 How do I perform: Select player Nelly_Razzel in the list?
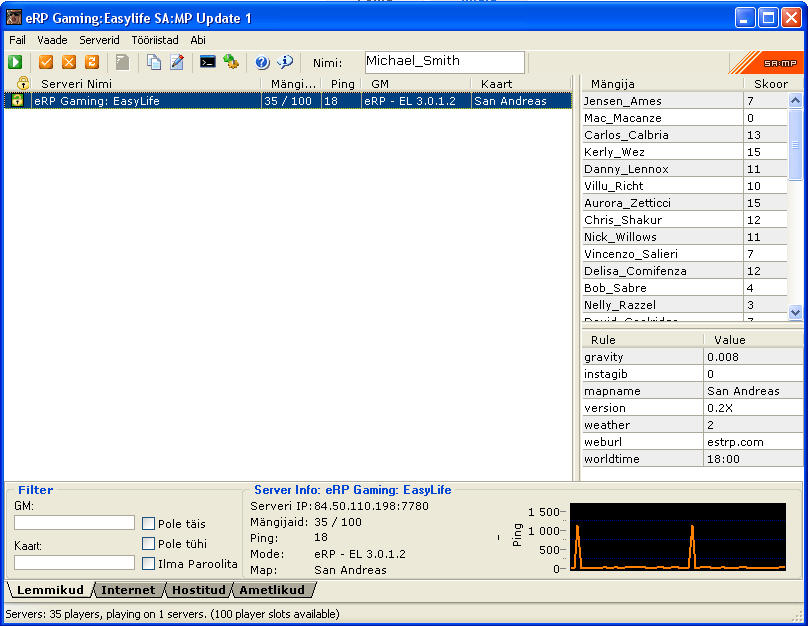click(x=685, y=305)
